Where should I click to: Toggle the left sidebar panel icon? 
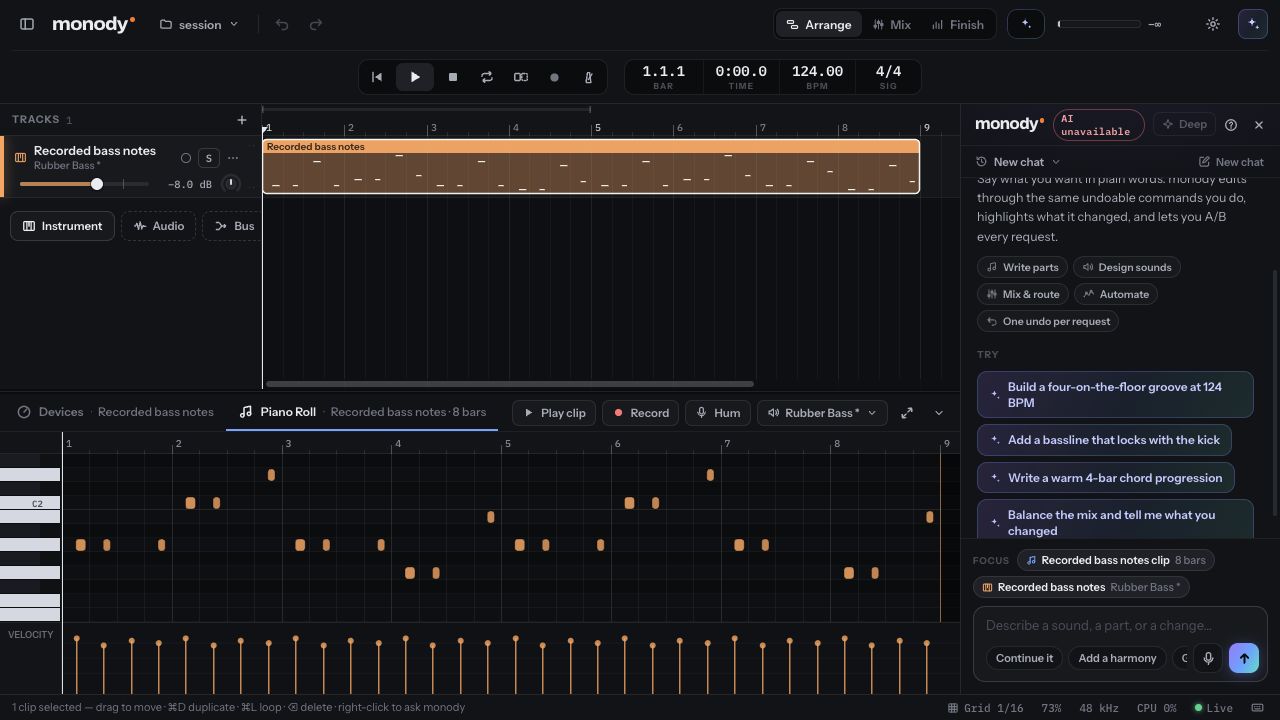pyautogui.click(x=27, y=24)
